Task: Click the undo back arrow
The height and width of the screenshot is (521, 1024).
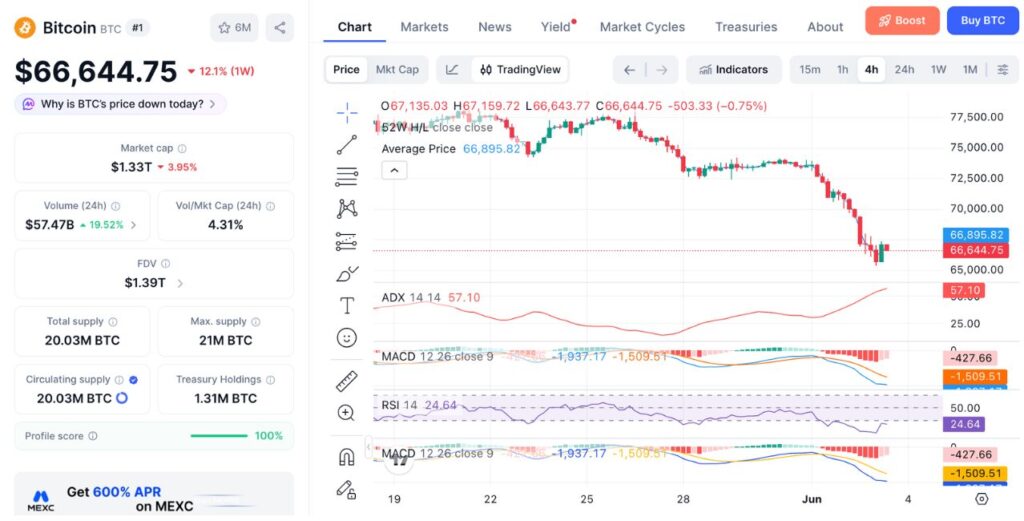Action: point(630,70)
